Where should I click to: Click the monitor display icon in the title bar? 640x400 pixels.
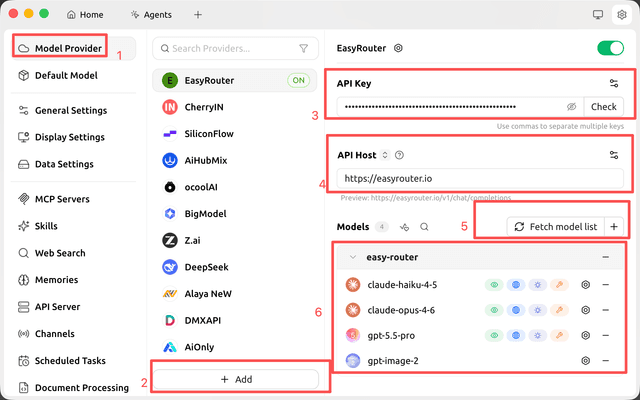[598, 15]
